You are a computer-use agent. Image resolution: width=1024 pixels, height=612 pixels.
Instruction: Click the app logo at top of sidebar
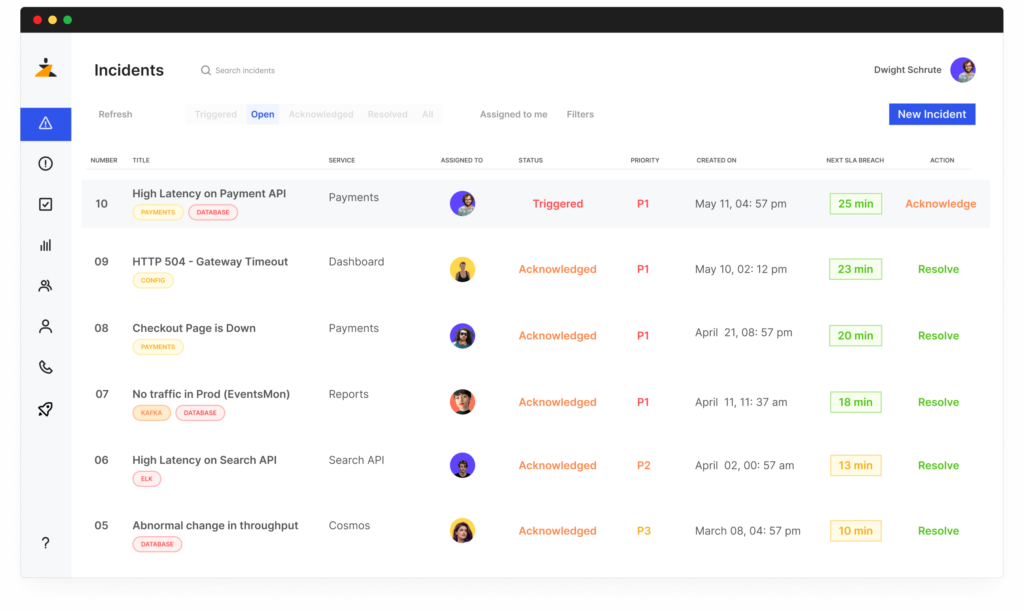[46, 67]
